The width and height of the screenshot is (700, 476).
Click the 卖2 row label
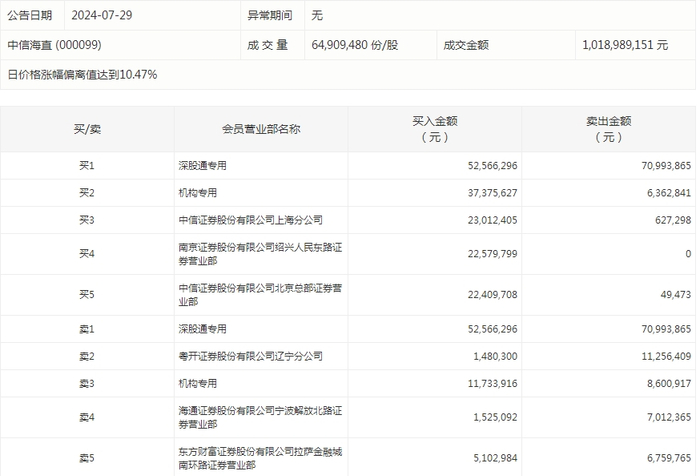coord(87,356)
